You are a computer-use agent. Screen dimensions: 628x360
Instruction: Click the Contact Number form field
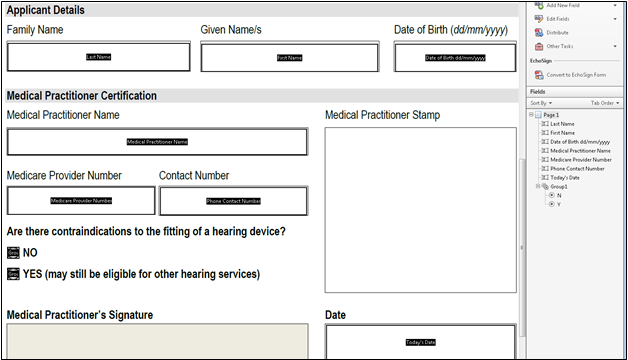click(233, 201)
